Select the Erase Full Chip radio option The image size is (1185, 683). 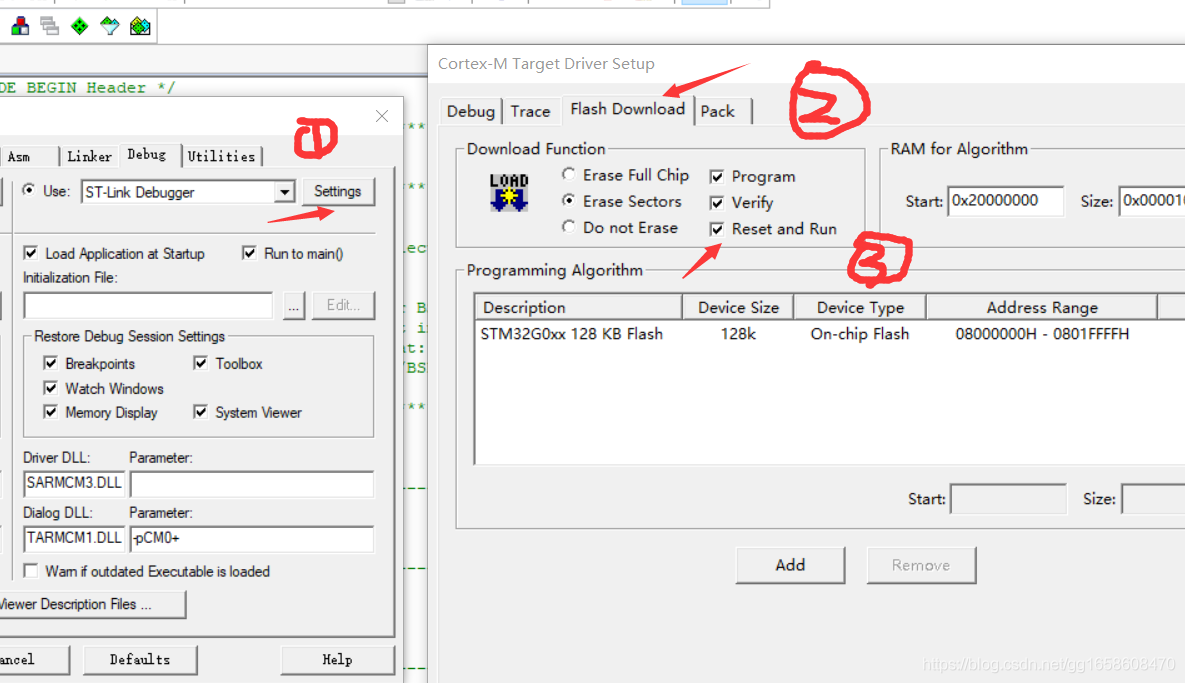pos(569,175)
